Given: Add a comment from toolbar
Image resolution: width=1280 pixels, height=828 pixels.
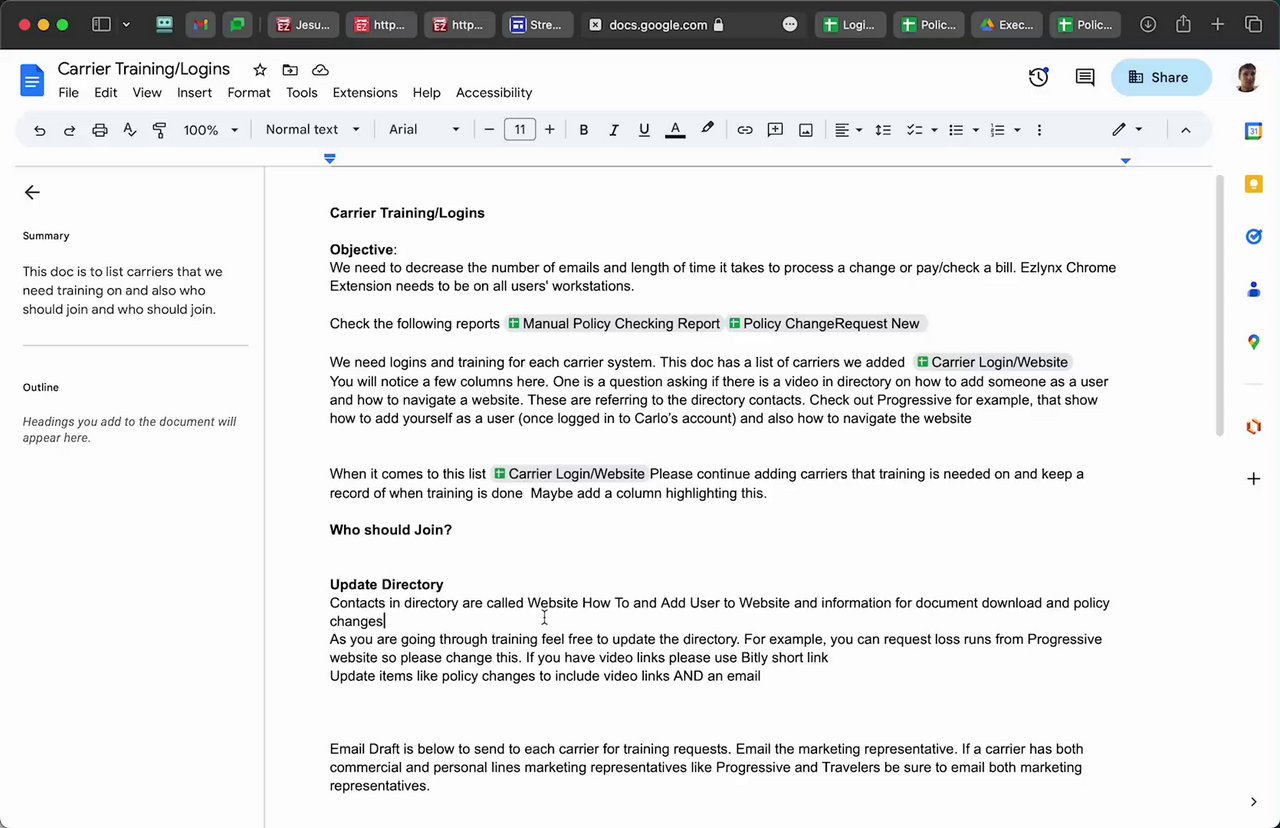Looking at the screenshot, I should 775,130.
